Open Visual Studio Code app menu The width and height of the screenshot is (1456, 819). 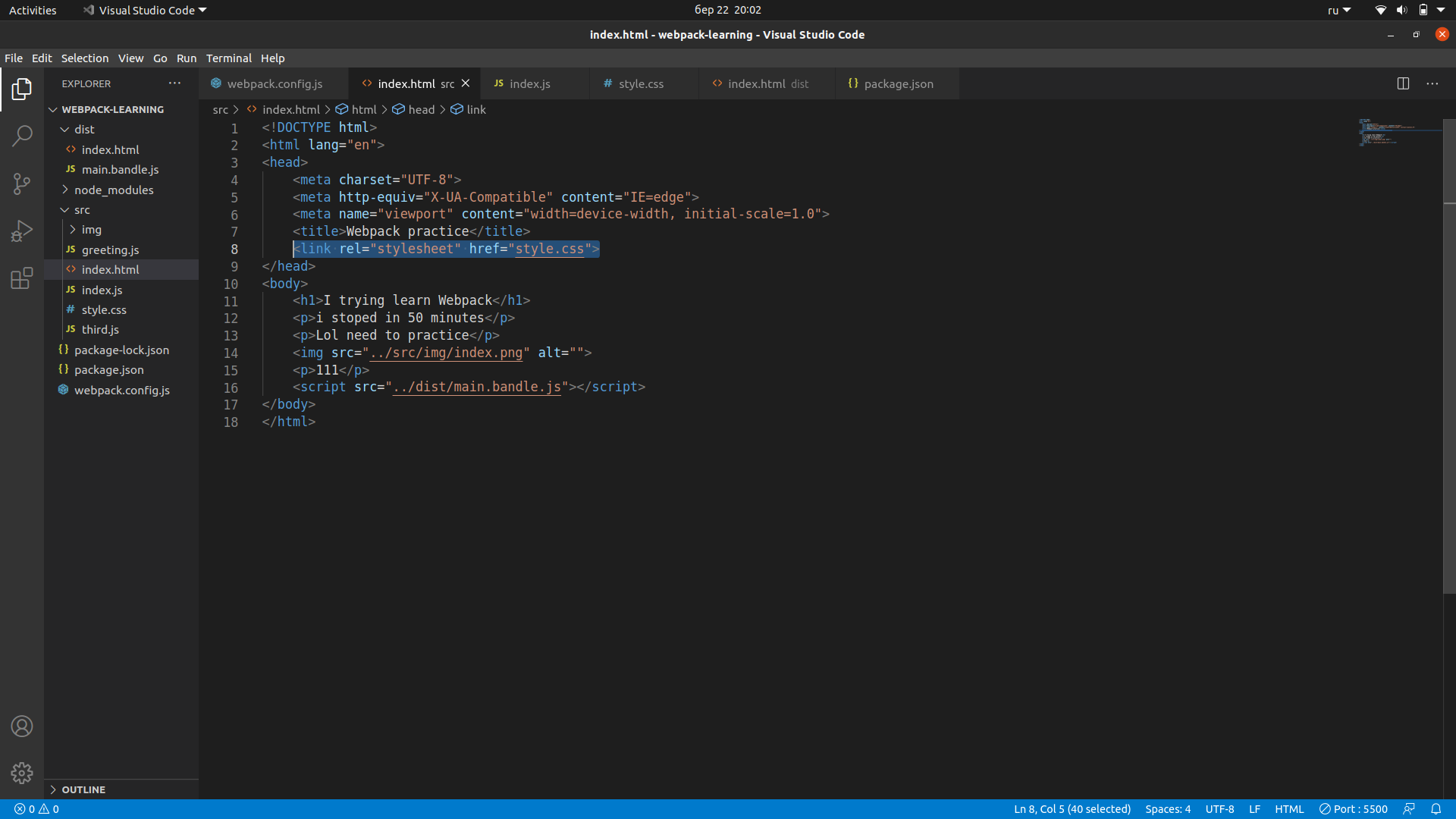pyautogui.click(x=144, y=10)
